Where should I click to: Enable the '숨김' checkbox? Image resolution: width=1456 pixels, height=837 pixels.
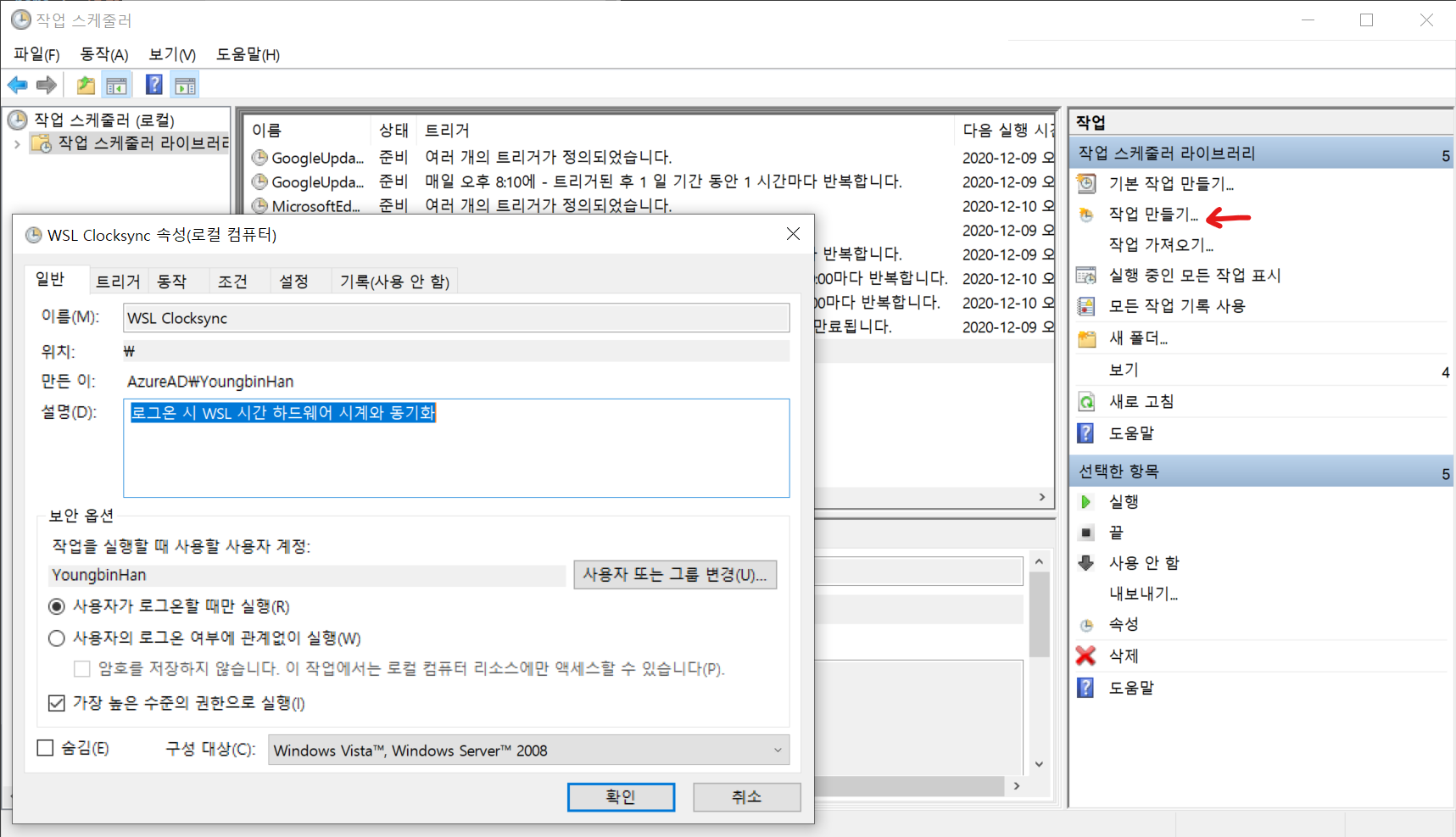coord(46,748)
